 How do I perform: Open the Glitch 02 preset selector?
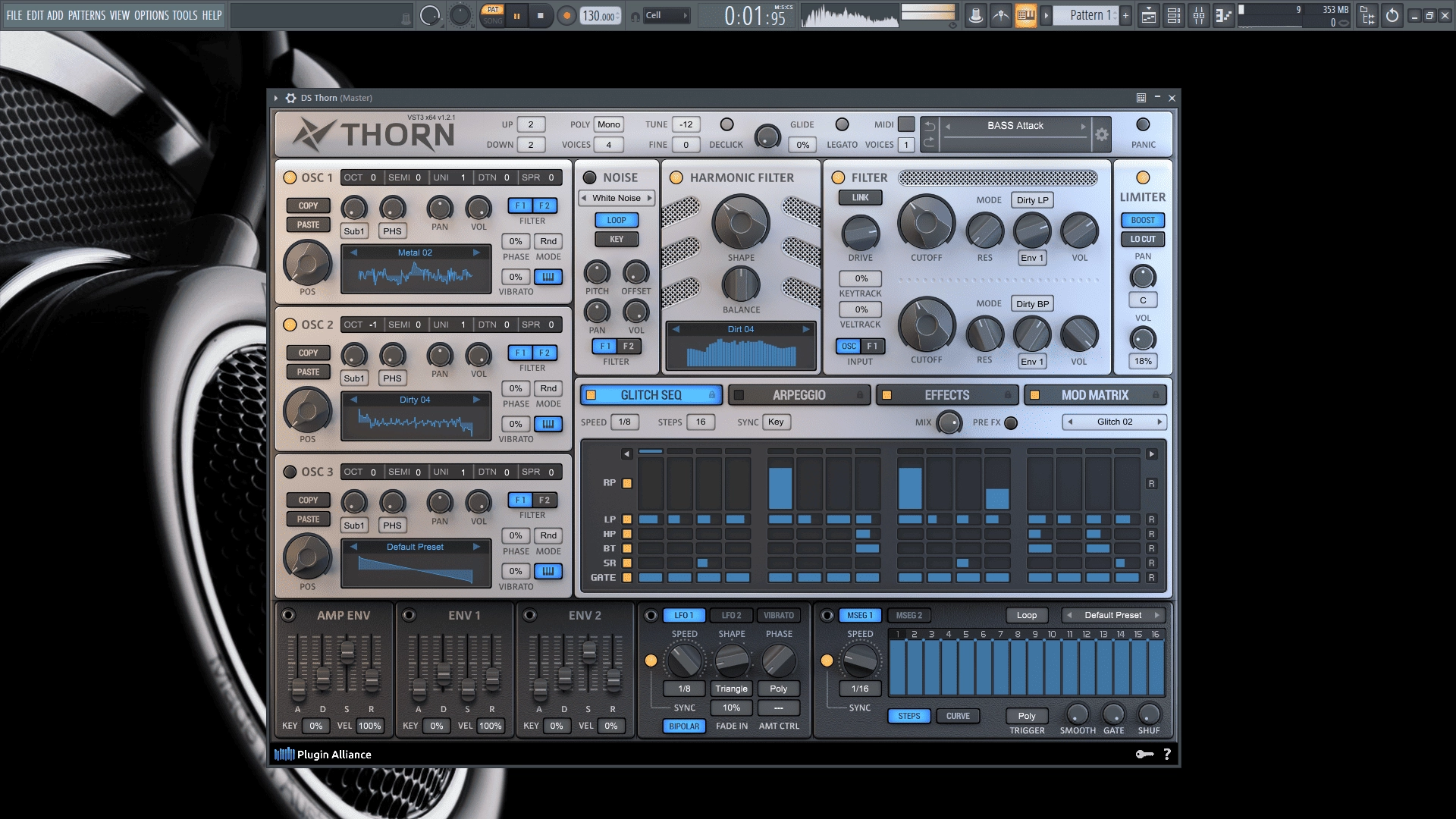tap(1114, 422)
